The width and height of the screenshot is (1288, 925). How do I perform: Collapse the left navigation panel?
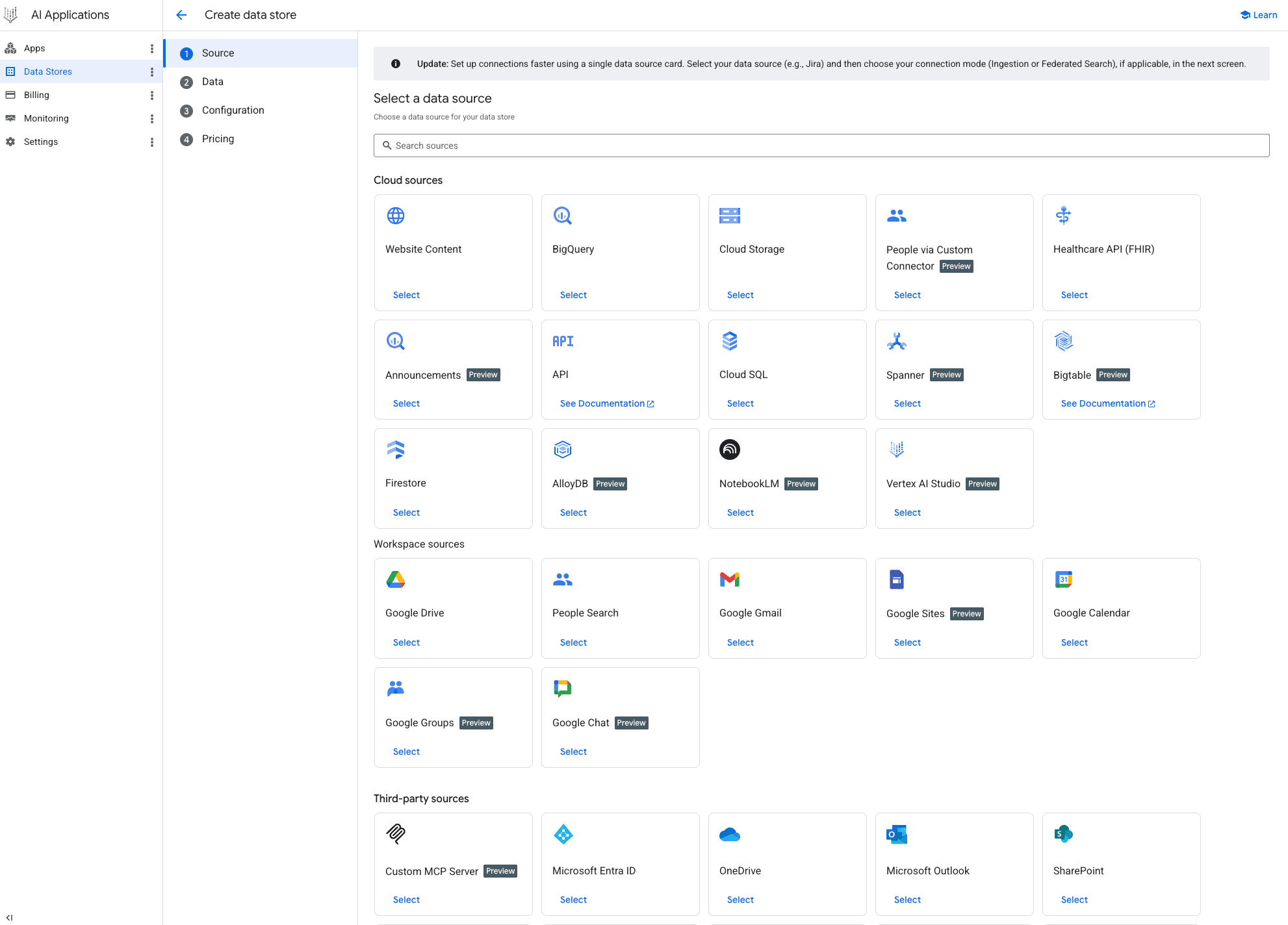click(x=9, y=917)
